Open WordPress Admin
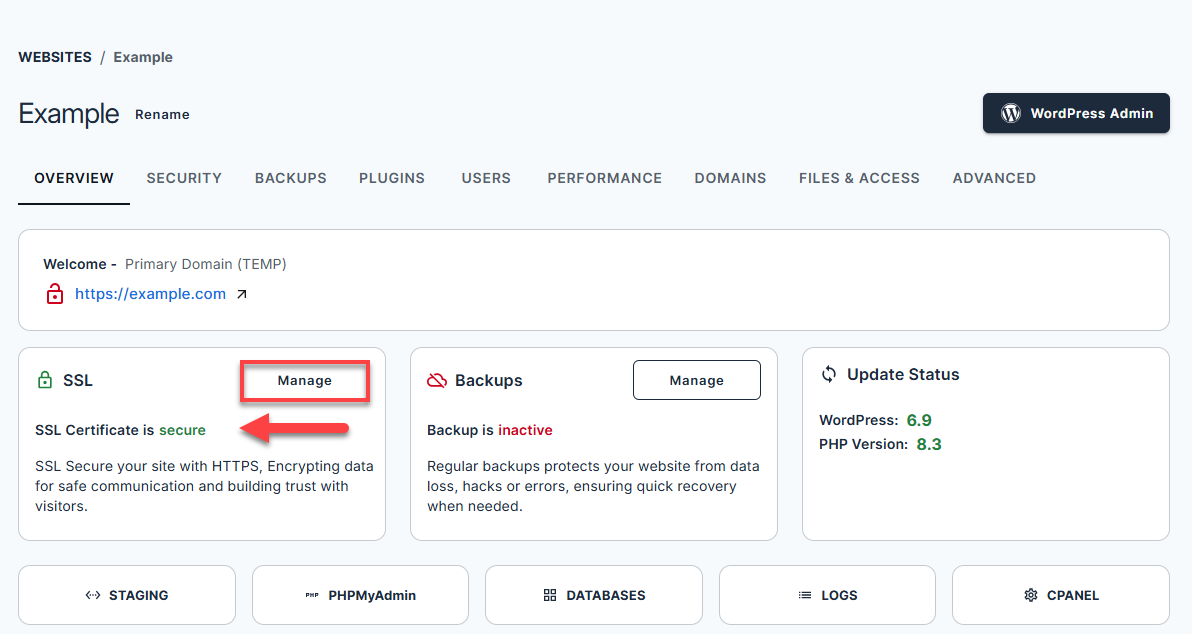This screenshot has height=634, width=1192. point(1076,113)
